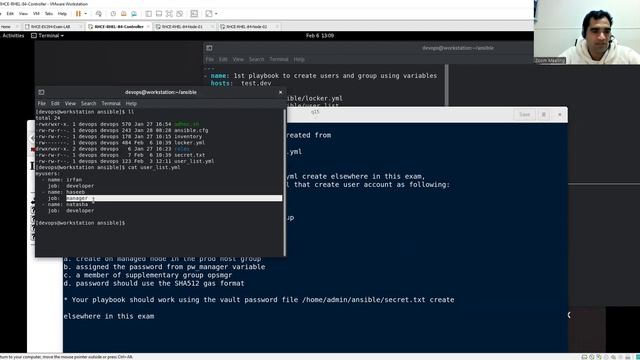Click the highlighted 'manager' text in terminal
640x360 pixels.
pyautogui.click(x=77, y=198)
